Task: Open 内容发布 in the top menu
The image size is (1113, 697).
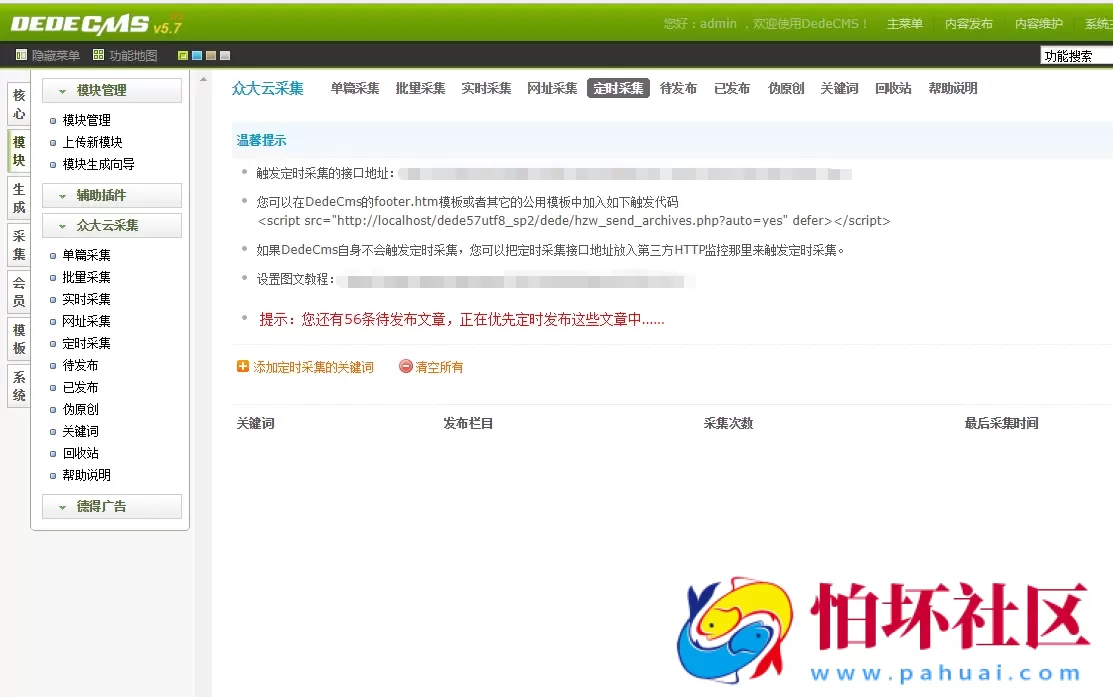Action: (x=968, y=23)
